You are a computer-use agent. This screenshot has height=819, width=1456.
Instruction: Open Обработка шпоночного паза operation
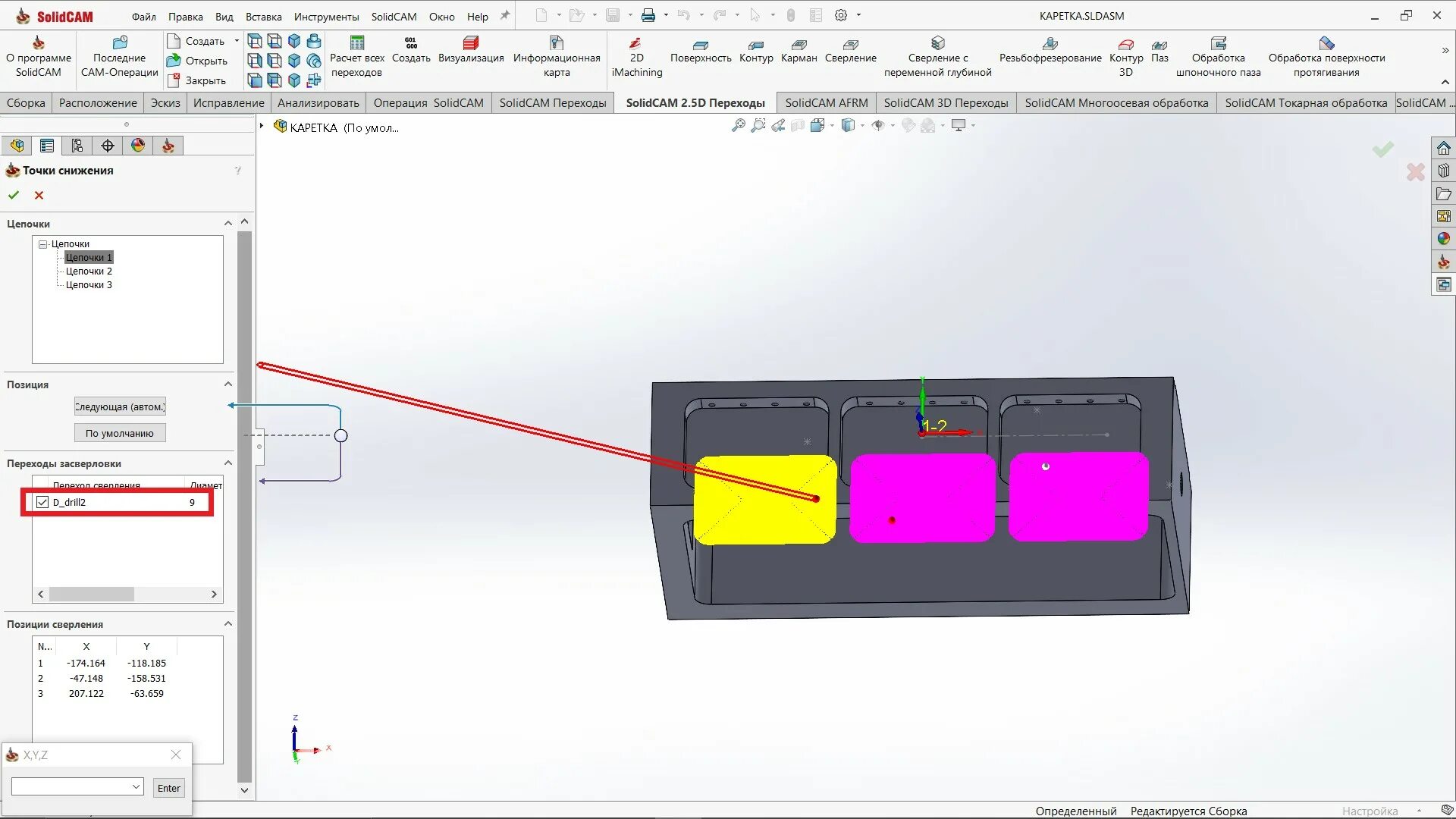click(x=1219, y=57)
